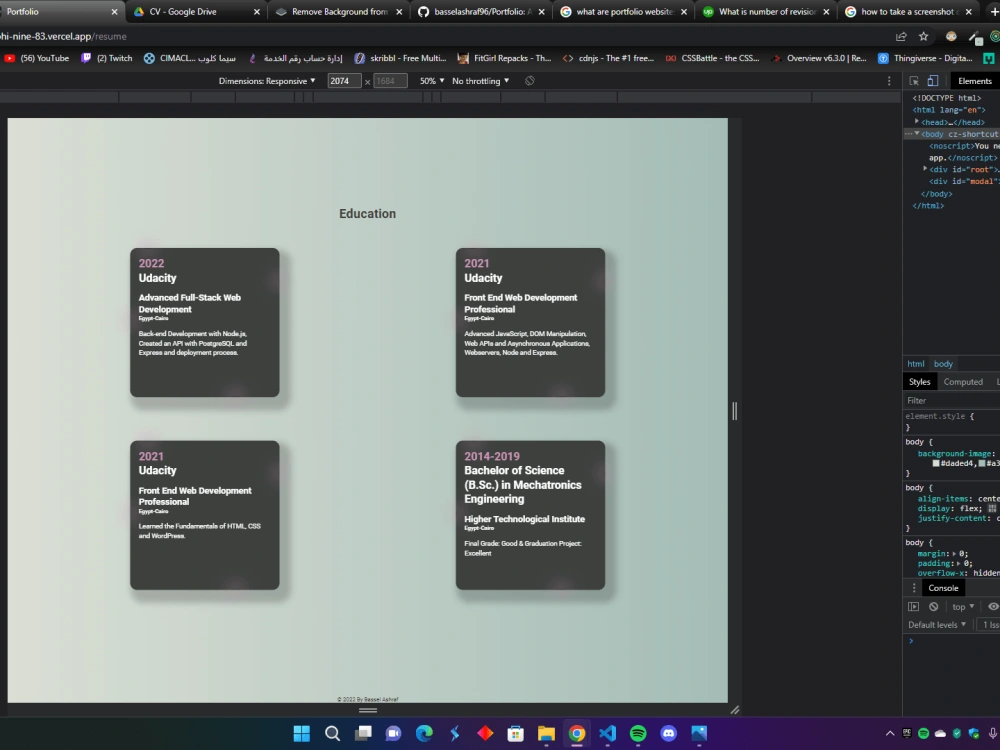
Task: Open the top context dropdown in console
Action: point(963,607)
